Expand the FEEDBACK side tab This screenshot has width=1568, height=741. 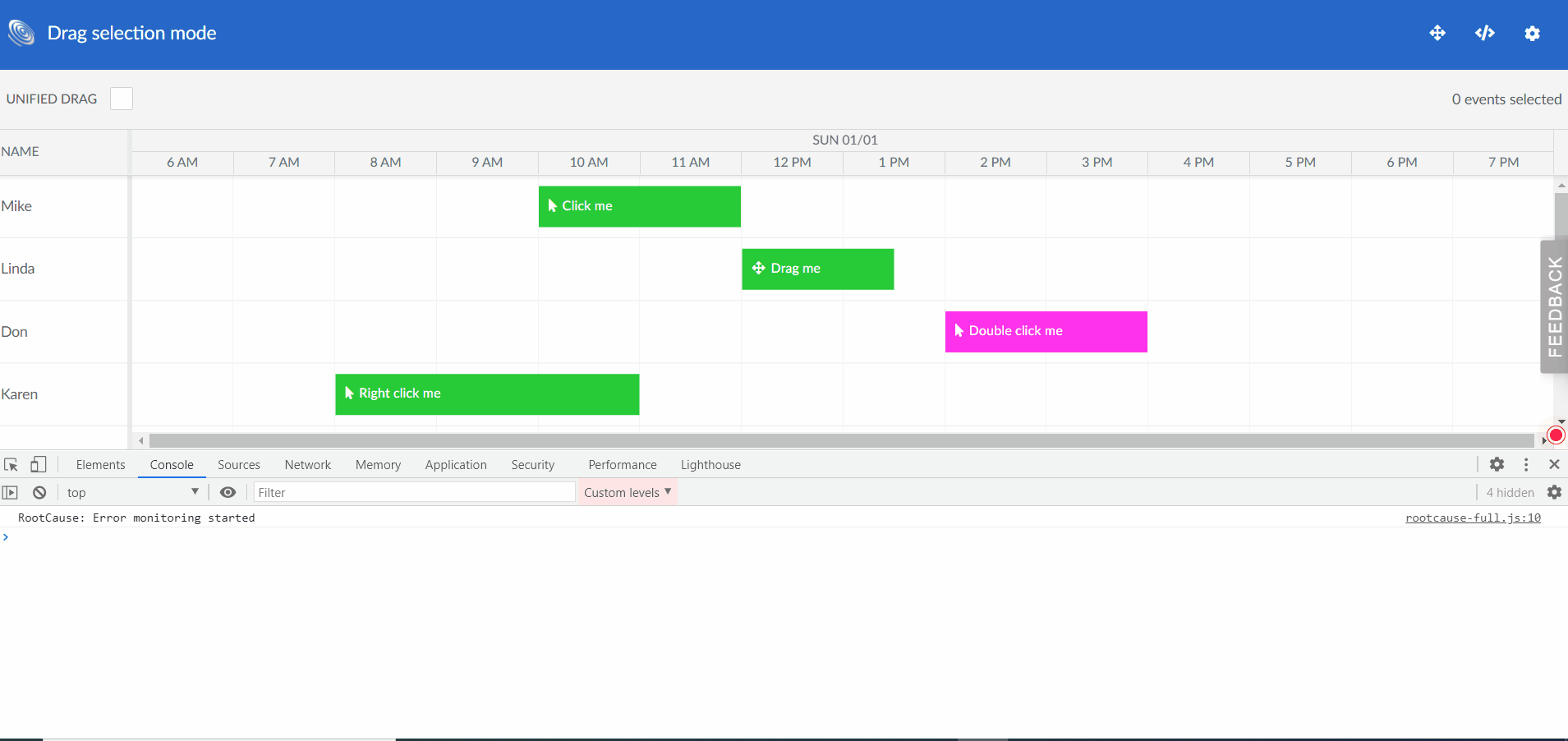1553,306
